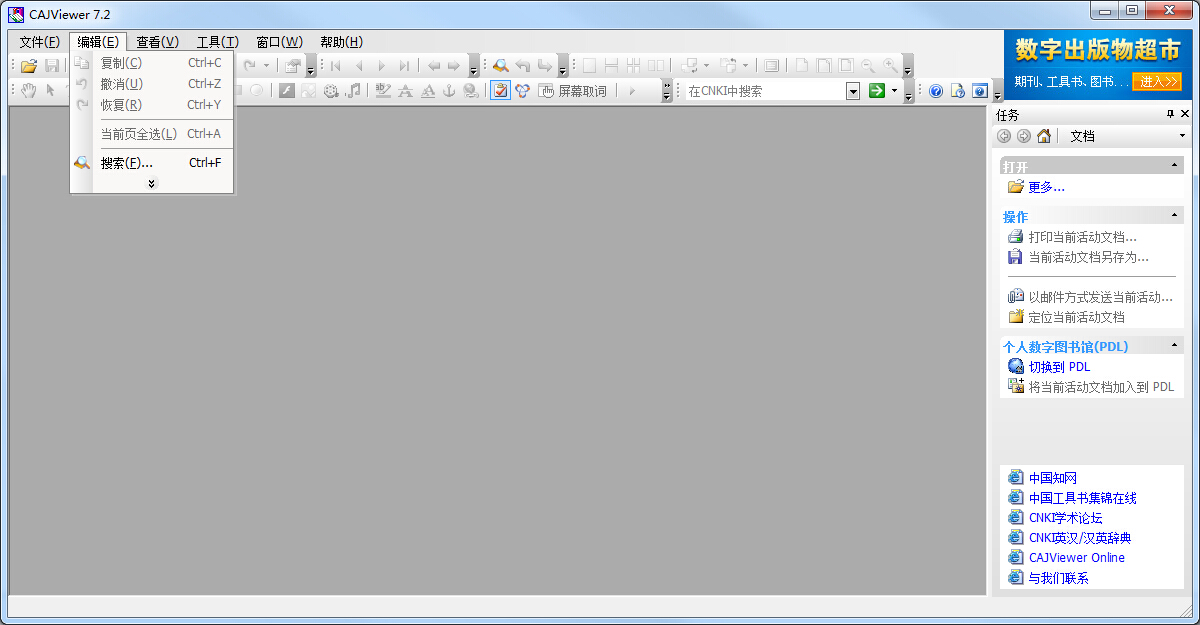1200x625 pixels.
Task: Click the first page navigation arrow
Action: click(336, 66)
